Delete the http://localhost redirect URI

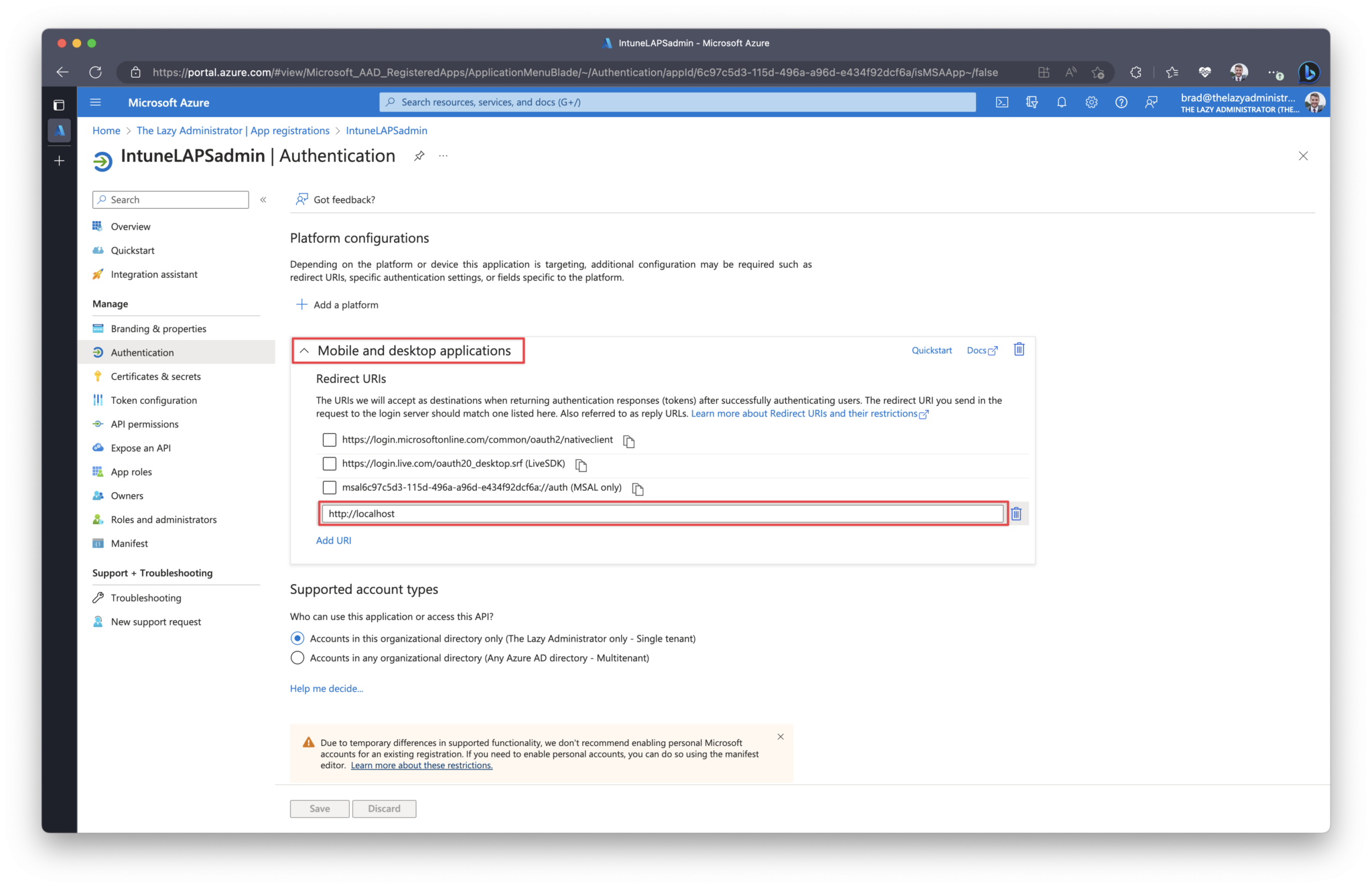pyautogui.click(x=1016, y=514)
